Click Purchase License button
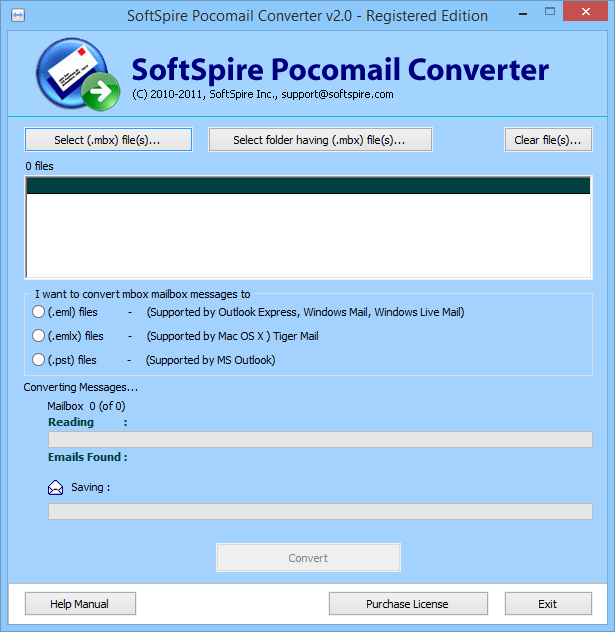Screen dimensions: 615x632 408,604
